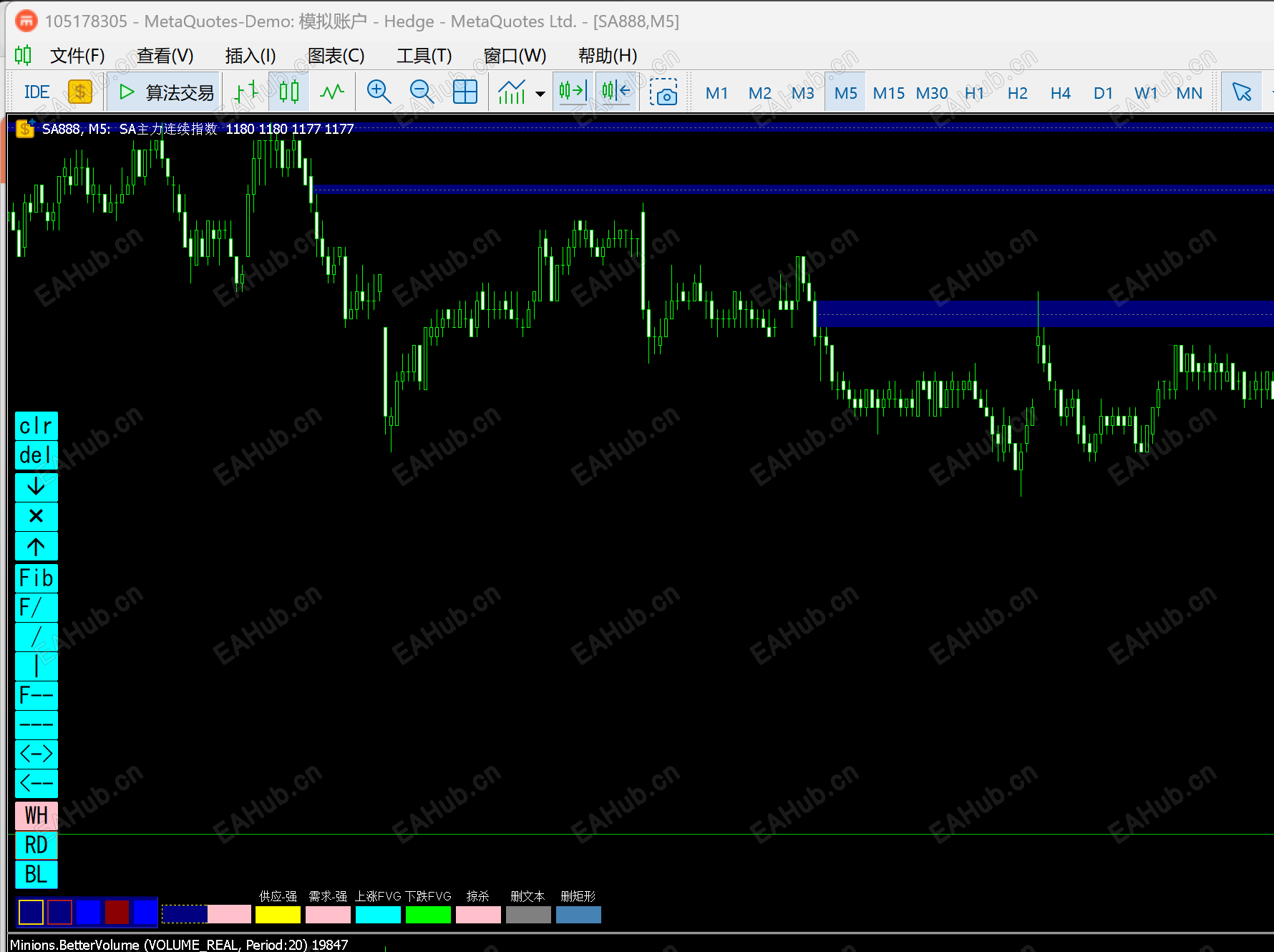Pick the green 下跌FVG swatch
Viewport: 1274px width, 952px height.
428,914
